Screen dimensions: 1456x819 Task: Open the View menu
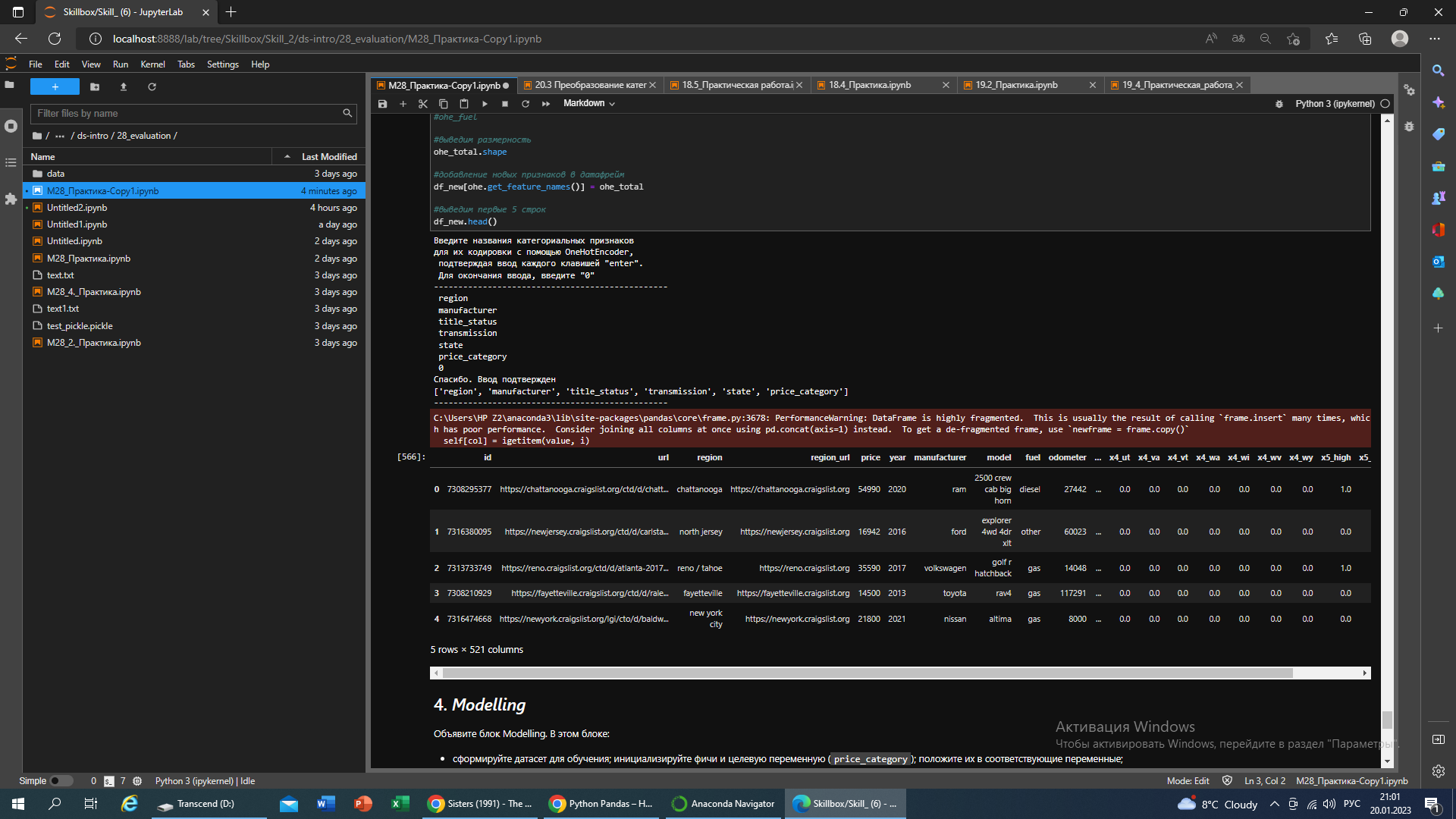click(91, 64)
